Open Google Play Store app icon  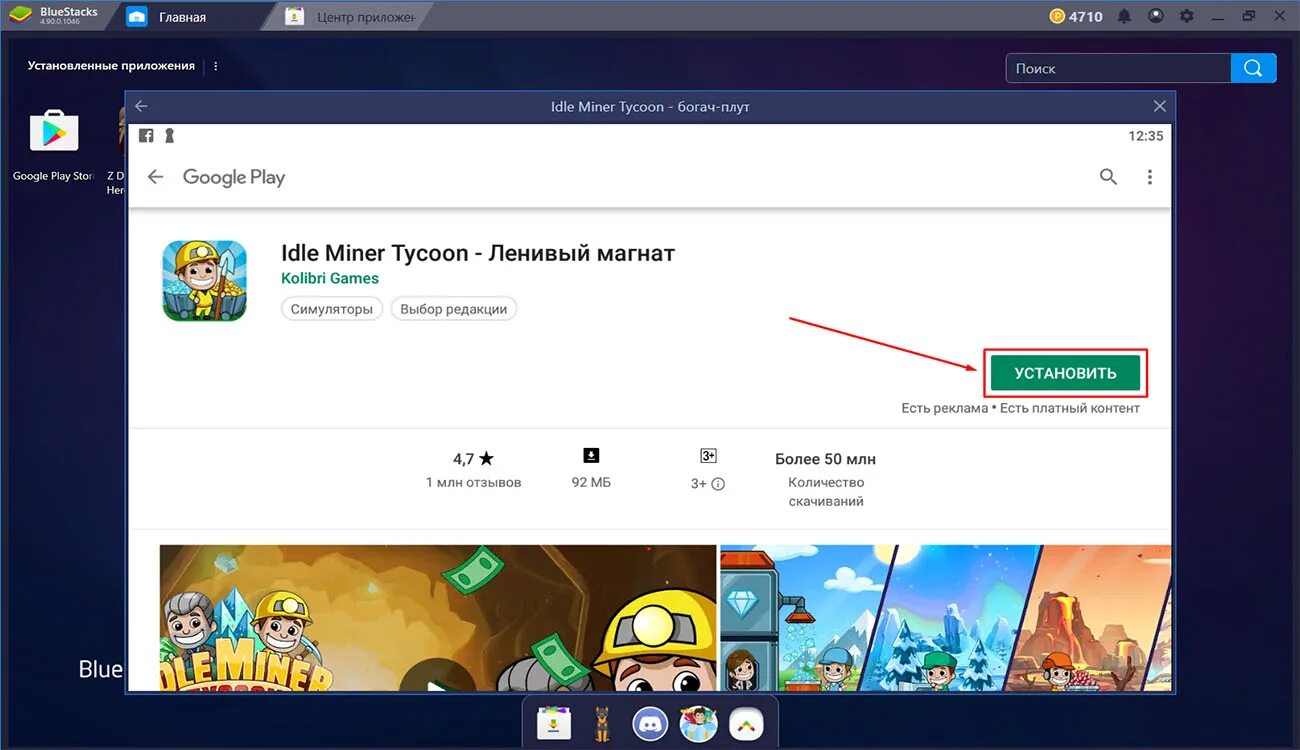coord(54,131)
